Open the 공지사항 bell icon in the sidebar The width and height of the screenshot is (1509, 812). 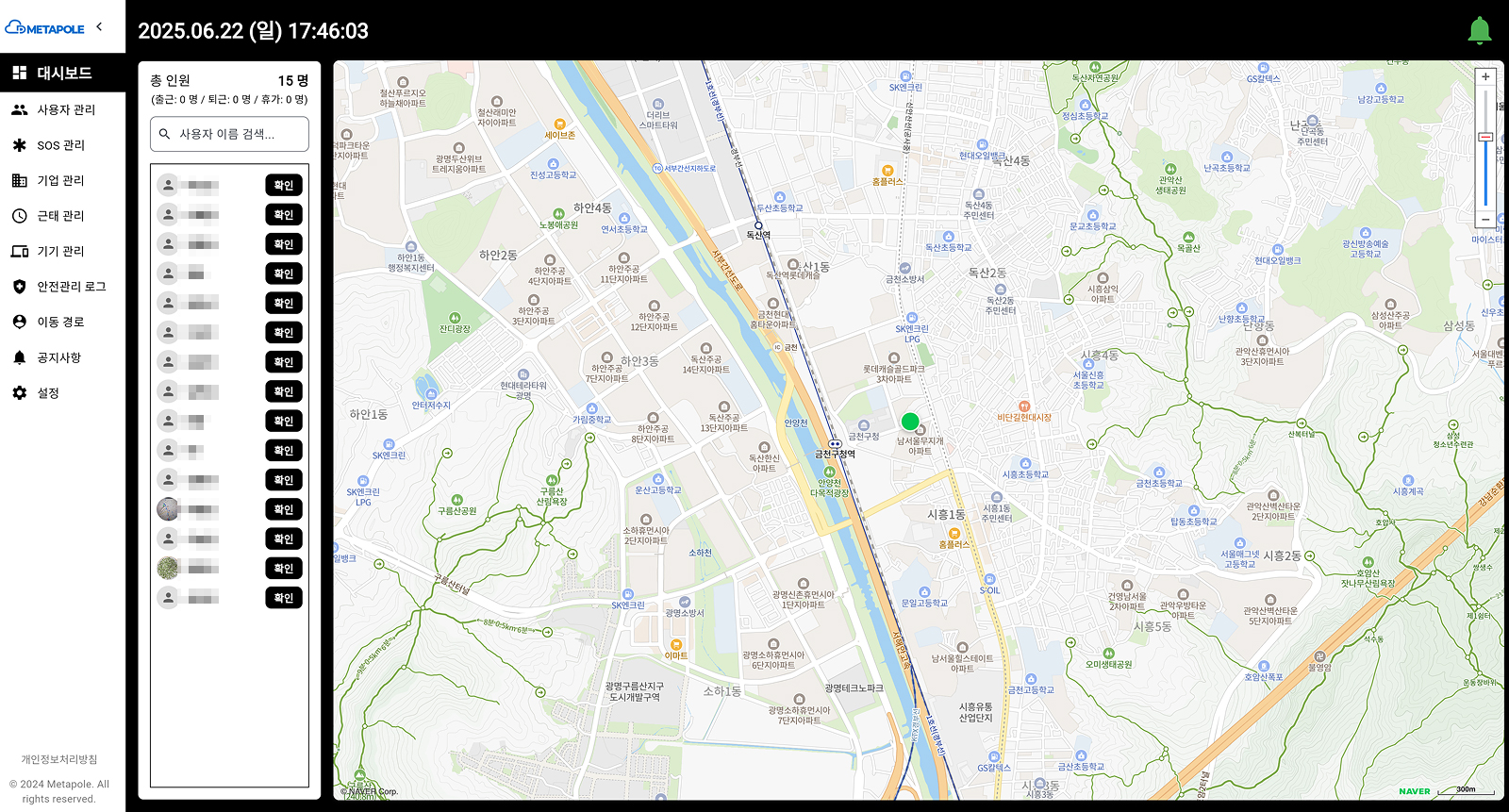point(19,357)
